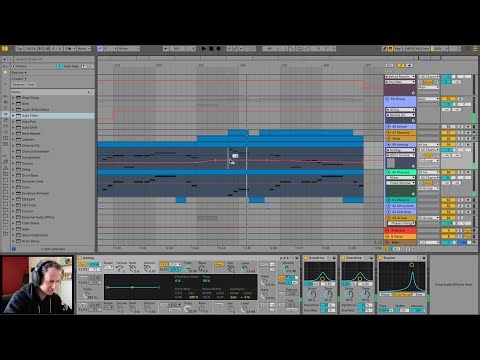Screen dimensions: 480x360
Task: Fold the 59 Analog track with its arrow
Action: 388,145
